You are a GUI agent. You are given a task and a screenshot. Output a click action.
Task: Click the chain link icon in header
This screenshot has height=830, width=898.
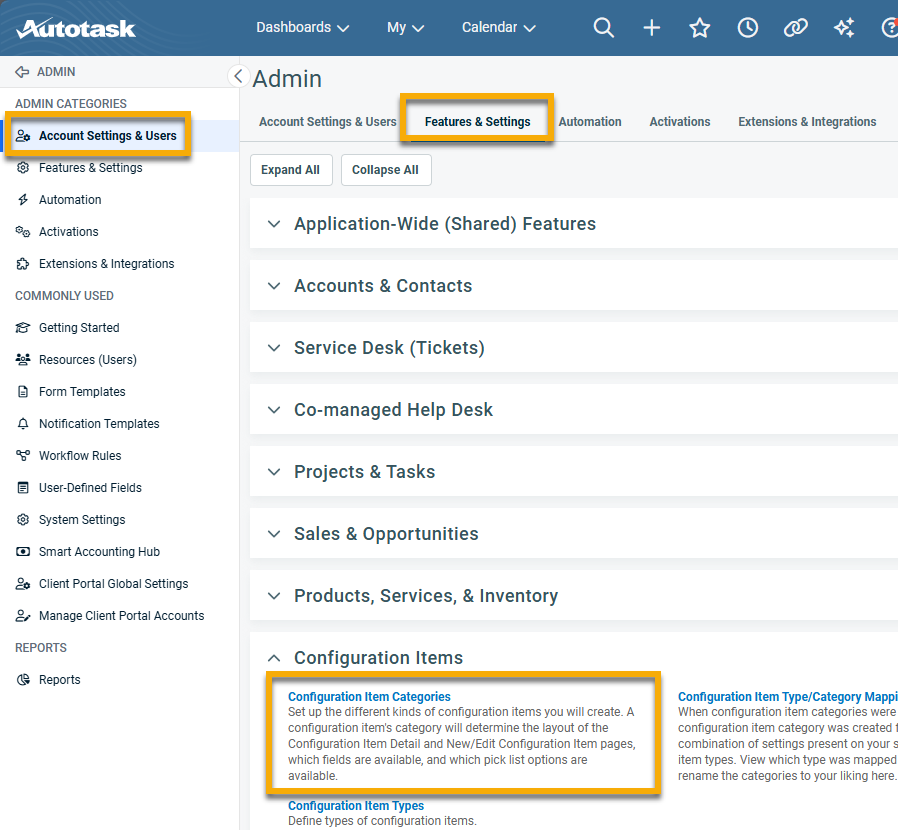point(795,27)
